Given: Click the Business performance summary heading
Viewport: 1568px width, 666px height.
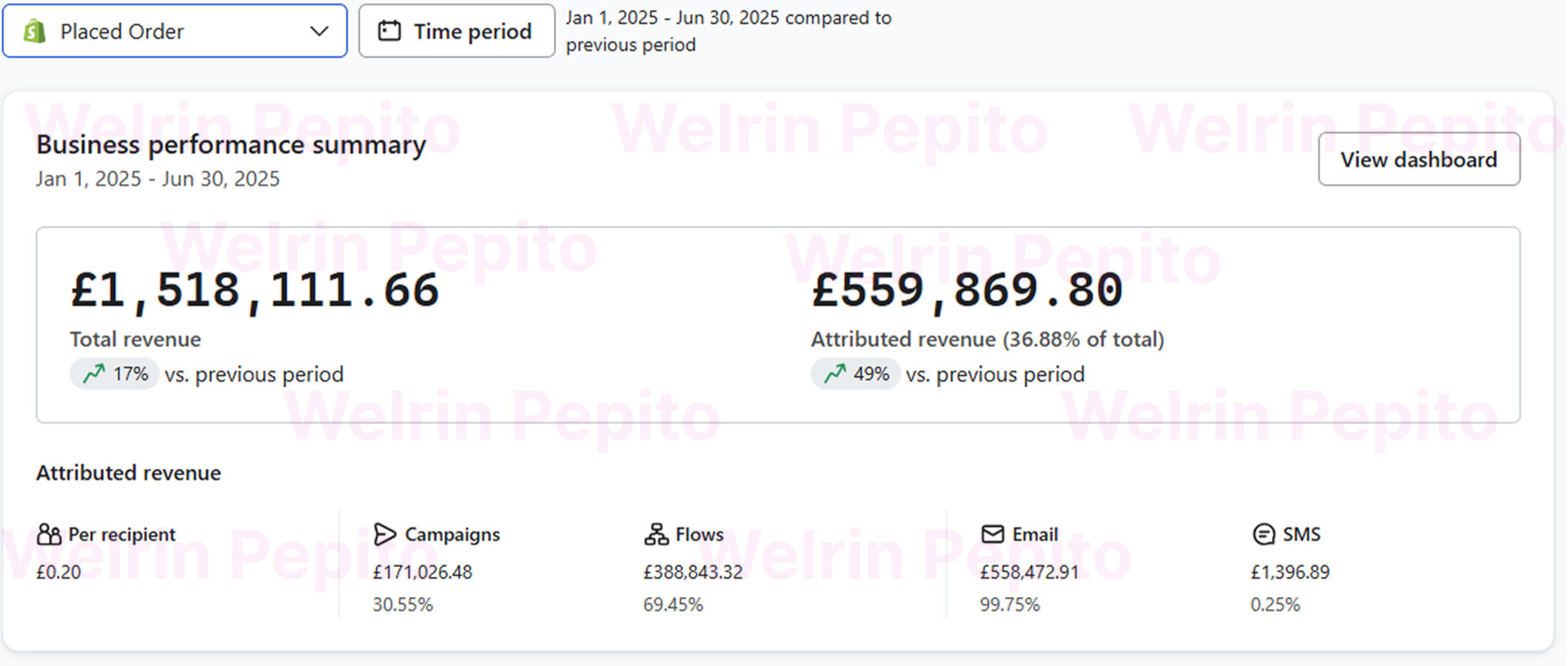Looking at the screenshot, I should [x=231, y=145].
